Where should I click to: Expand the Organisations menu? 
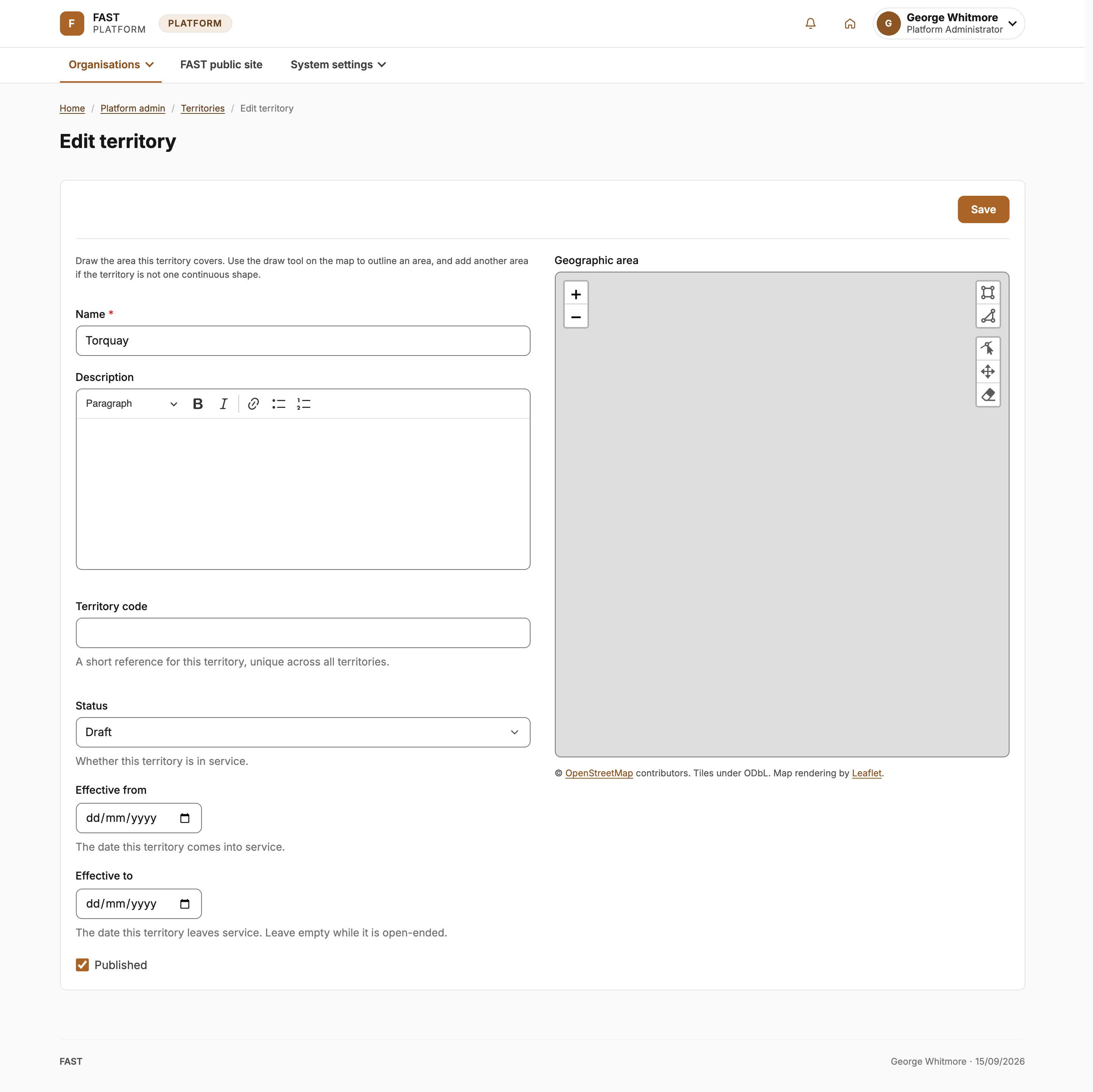coord(111,65)
